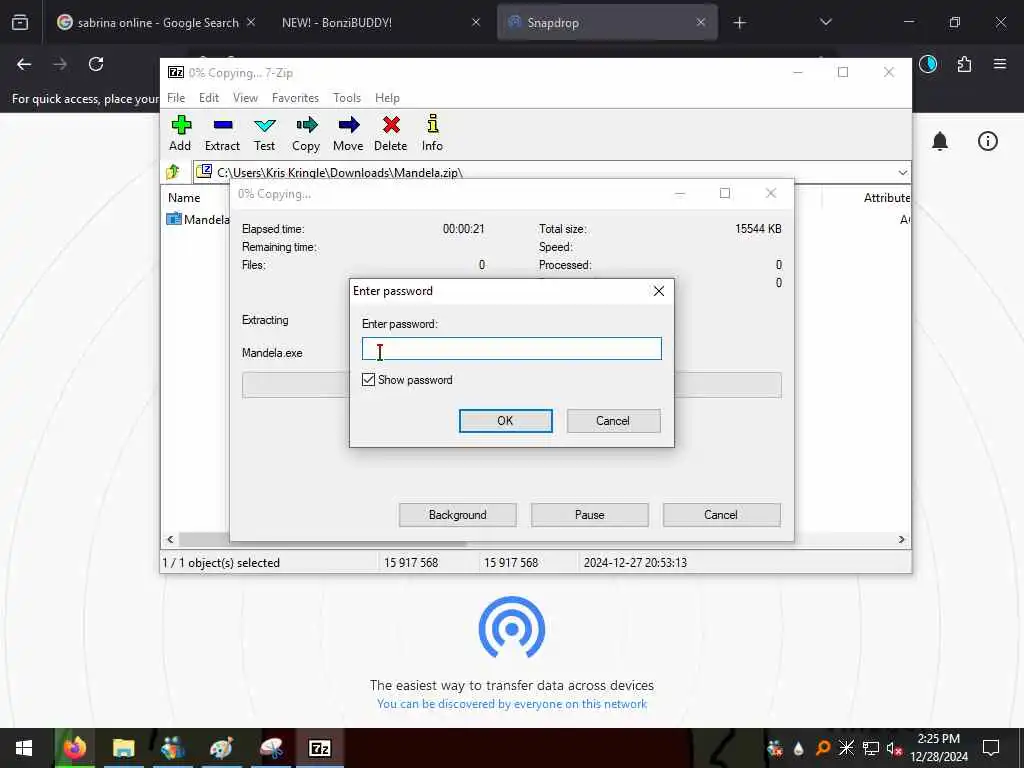1024x768 pixels.
Task: Click the Enter password text field
Action: (511, 349)
